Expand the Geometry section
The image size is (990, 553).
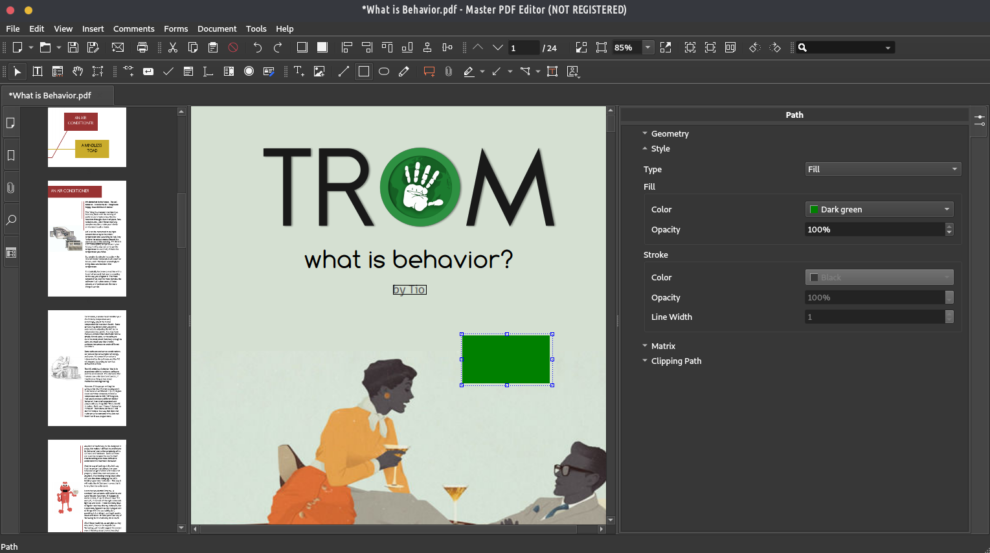click(669, 134)
